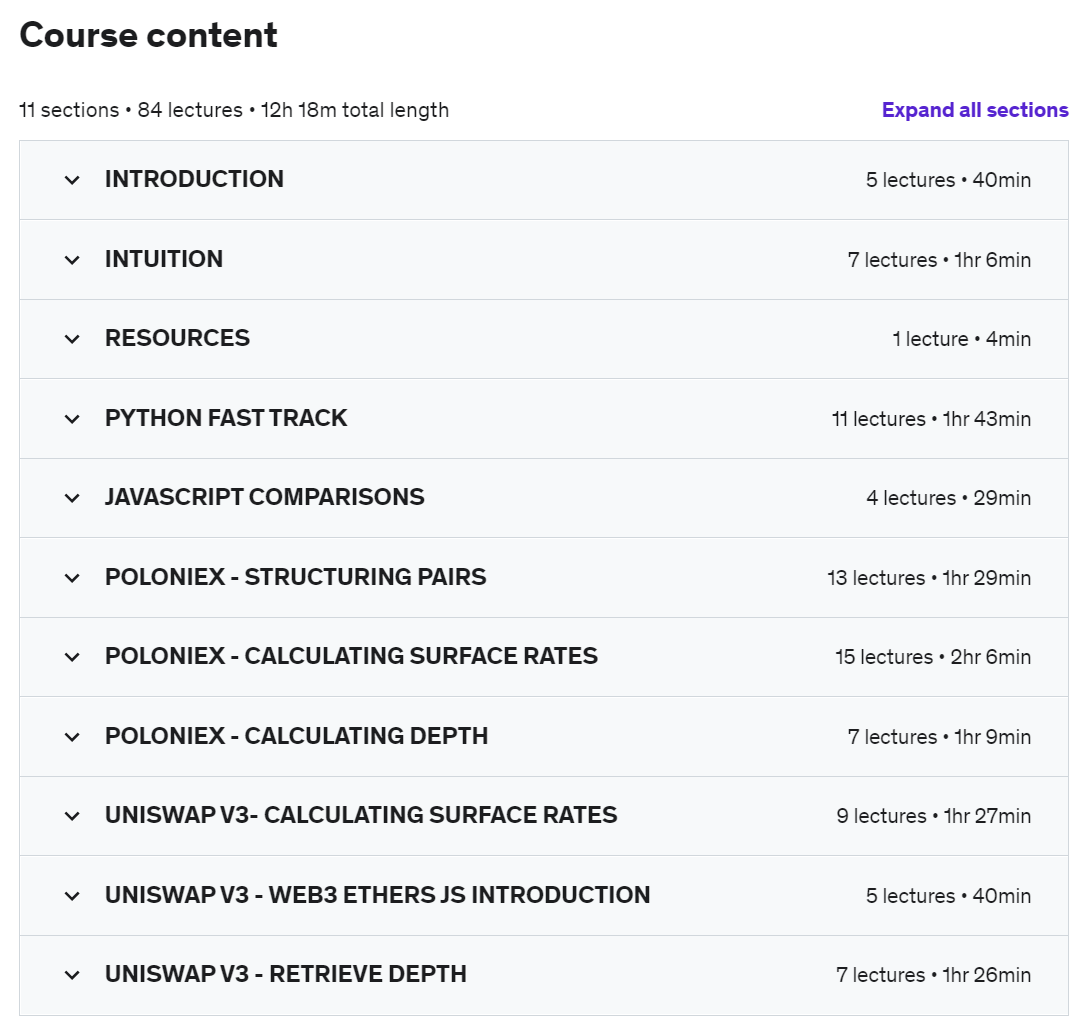This screenshot has width=1084, height=1029.
Task: Expand the RESOURCES section chevron
Action: coord(72,340)
